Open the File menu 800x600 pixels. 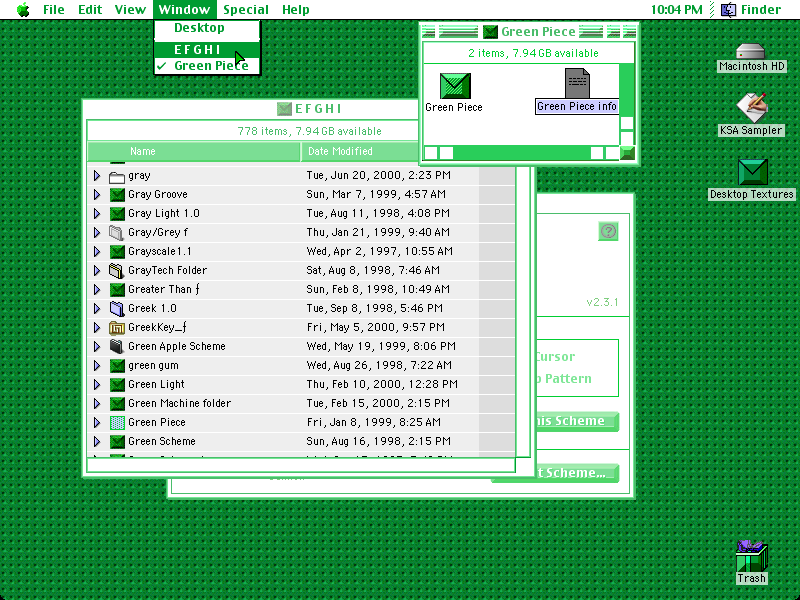coord(54,10)
